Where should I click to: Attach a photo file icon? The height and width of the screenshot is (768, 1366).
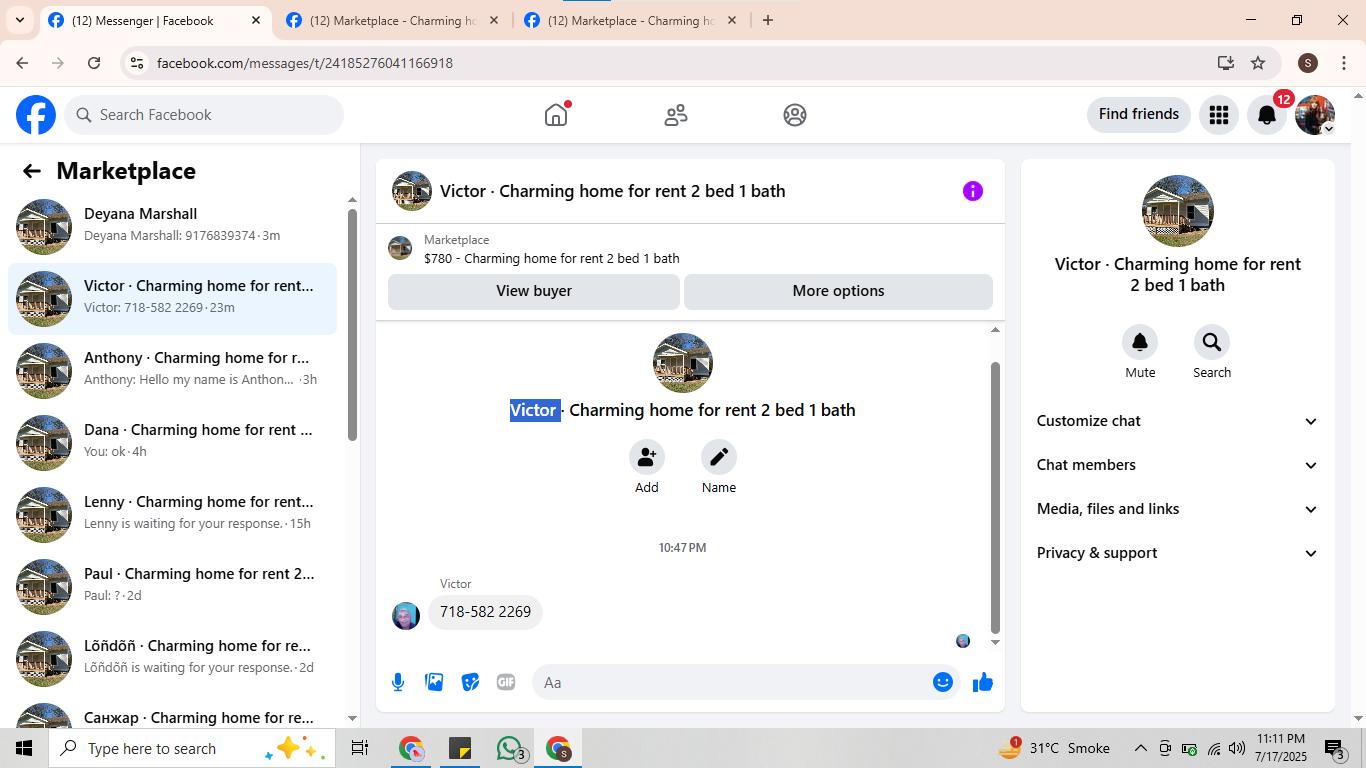pyautogui.click(x=434, y=682)
